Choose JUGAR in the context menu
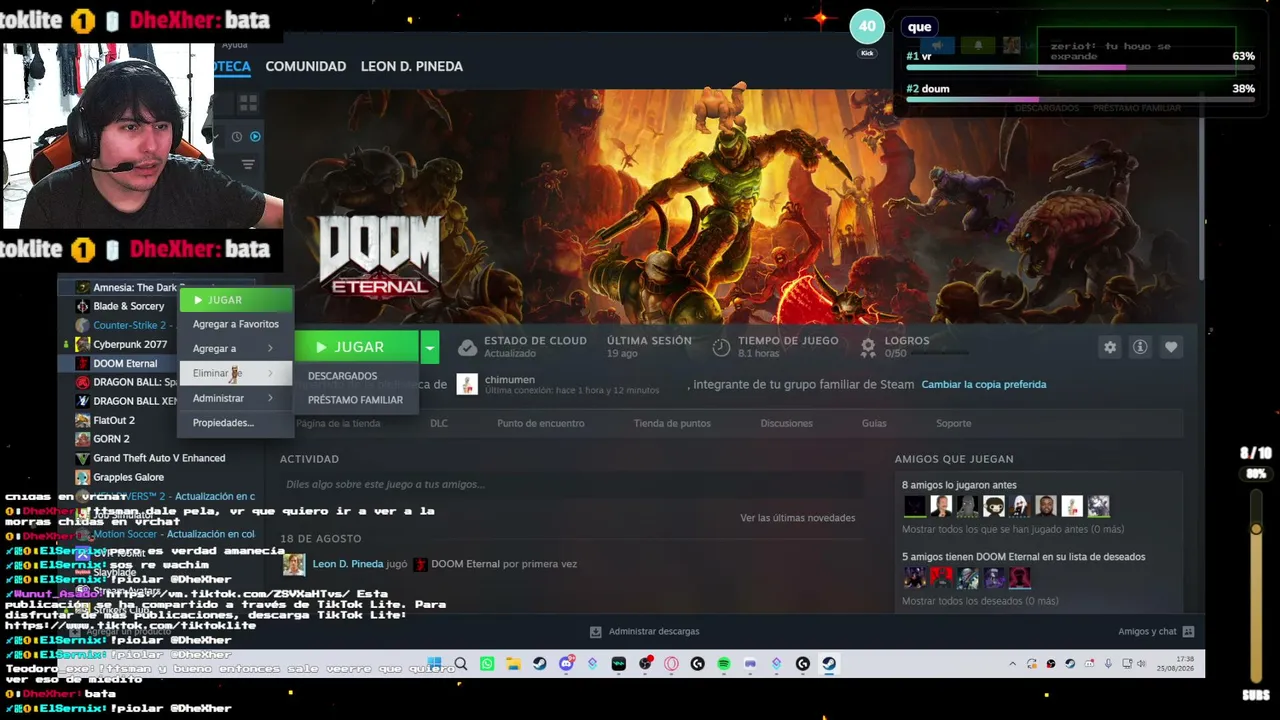 236,300
